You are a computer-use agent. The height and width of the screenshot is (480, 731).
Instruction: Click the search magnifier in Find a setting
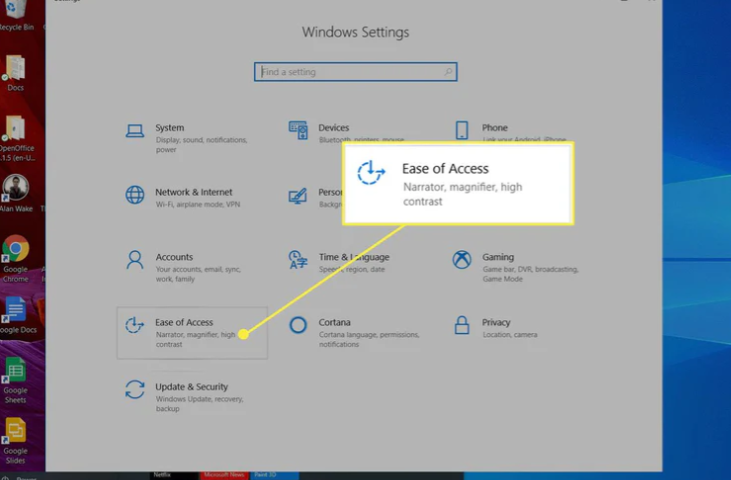(x=448, y=72)
